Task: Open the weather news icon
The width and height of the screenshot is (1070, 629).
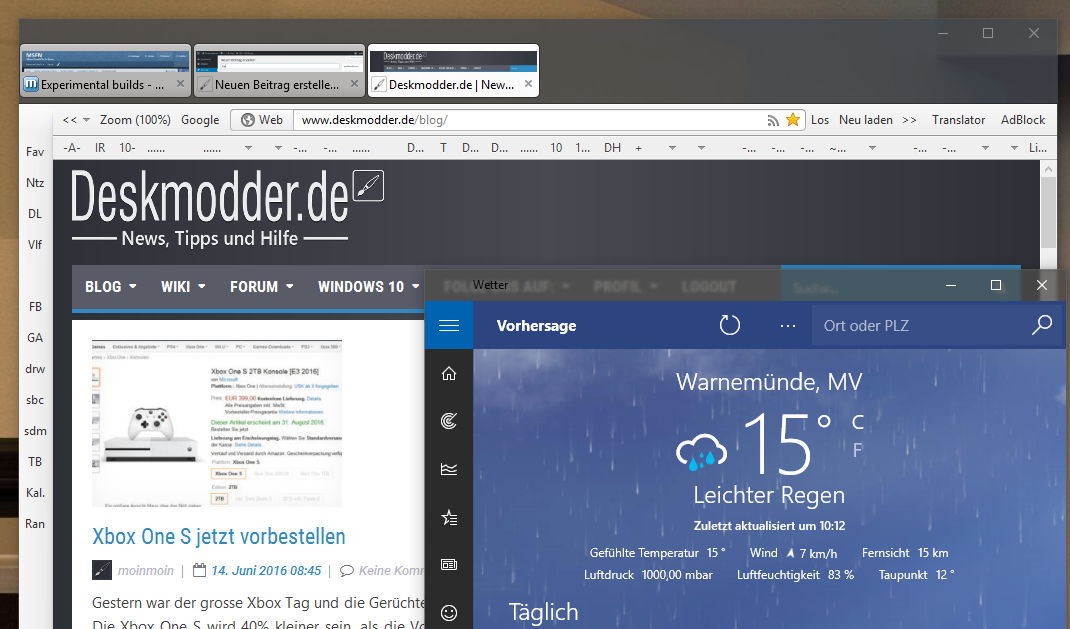Action: coord(449,565)
